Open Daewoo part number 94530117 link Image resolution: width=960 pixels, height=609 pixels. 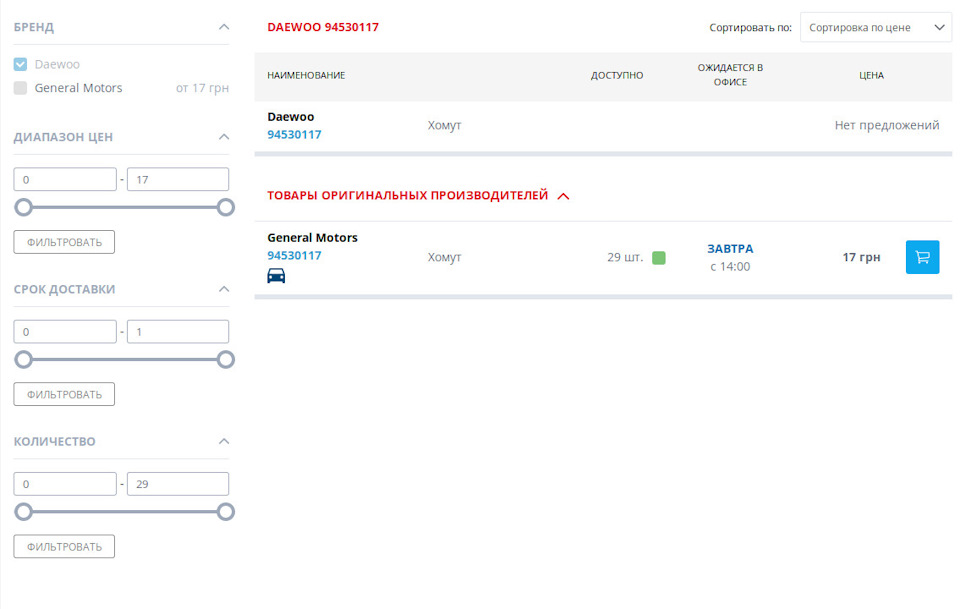pyautogui.click(x=294, y=135)
